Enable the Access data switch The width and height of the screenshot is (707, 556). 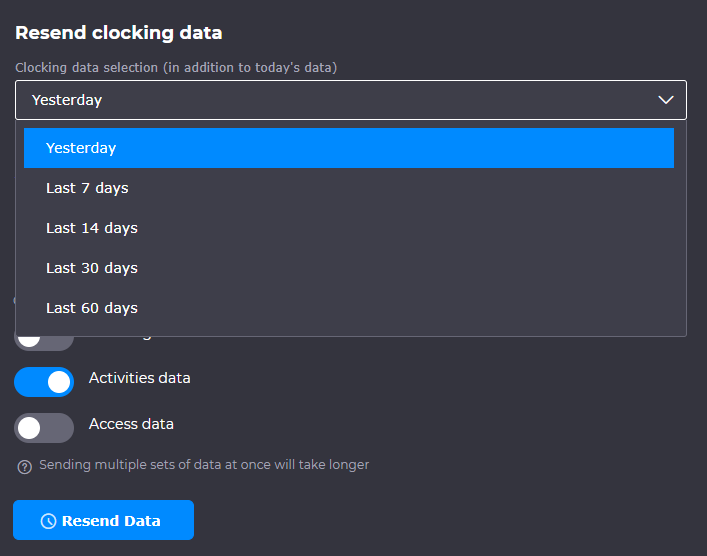(44, 427)
